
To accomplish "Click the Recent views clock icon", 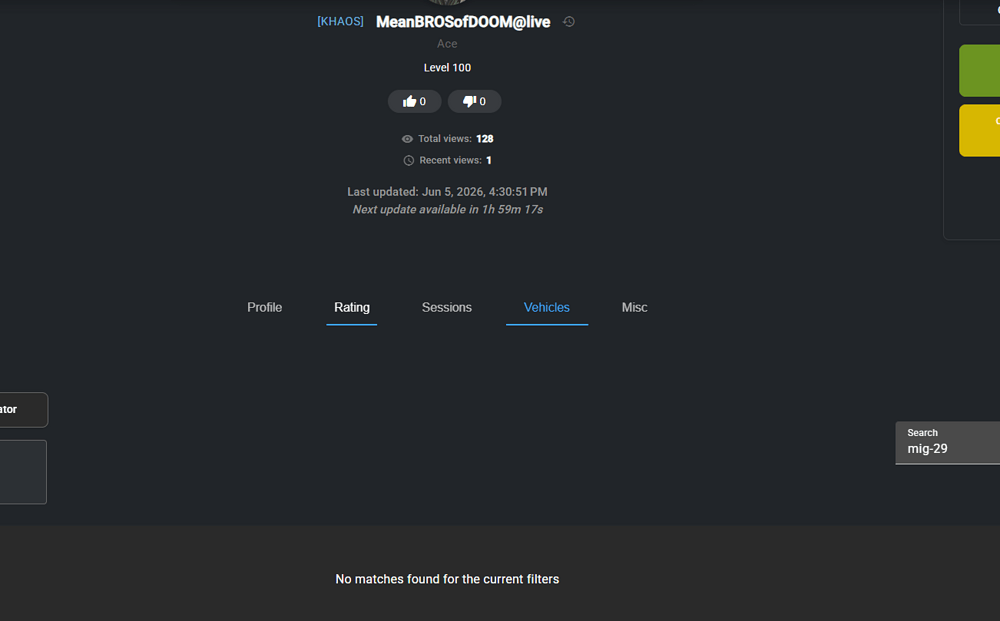I will pyautogui.click(x=409, y=161).
